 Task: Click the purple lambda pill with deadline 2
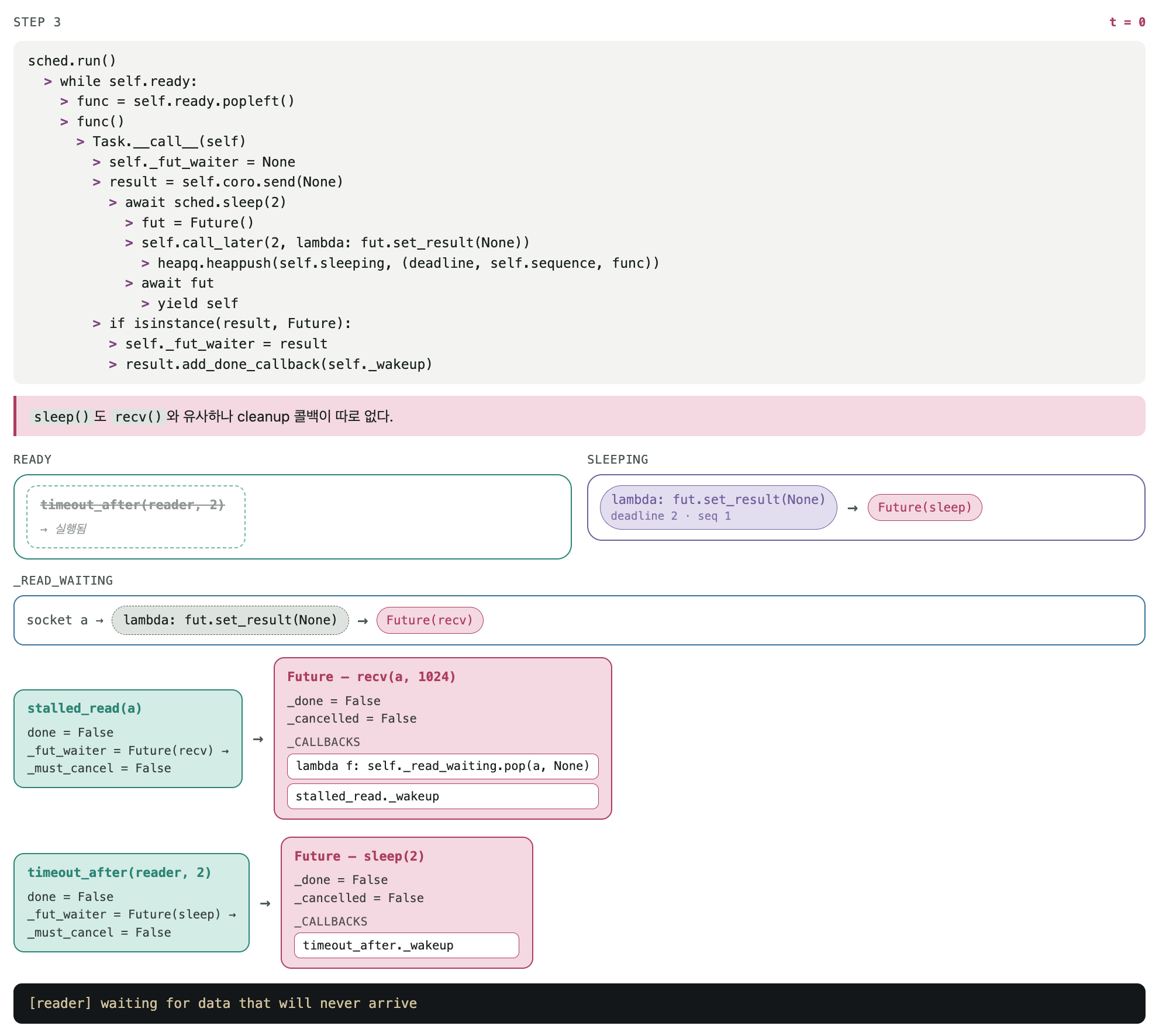718,507
